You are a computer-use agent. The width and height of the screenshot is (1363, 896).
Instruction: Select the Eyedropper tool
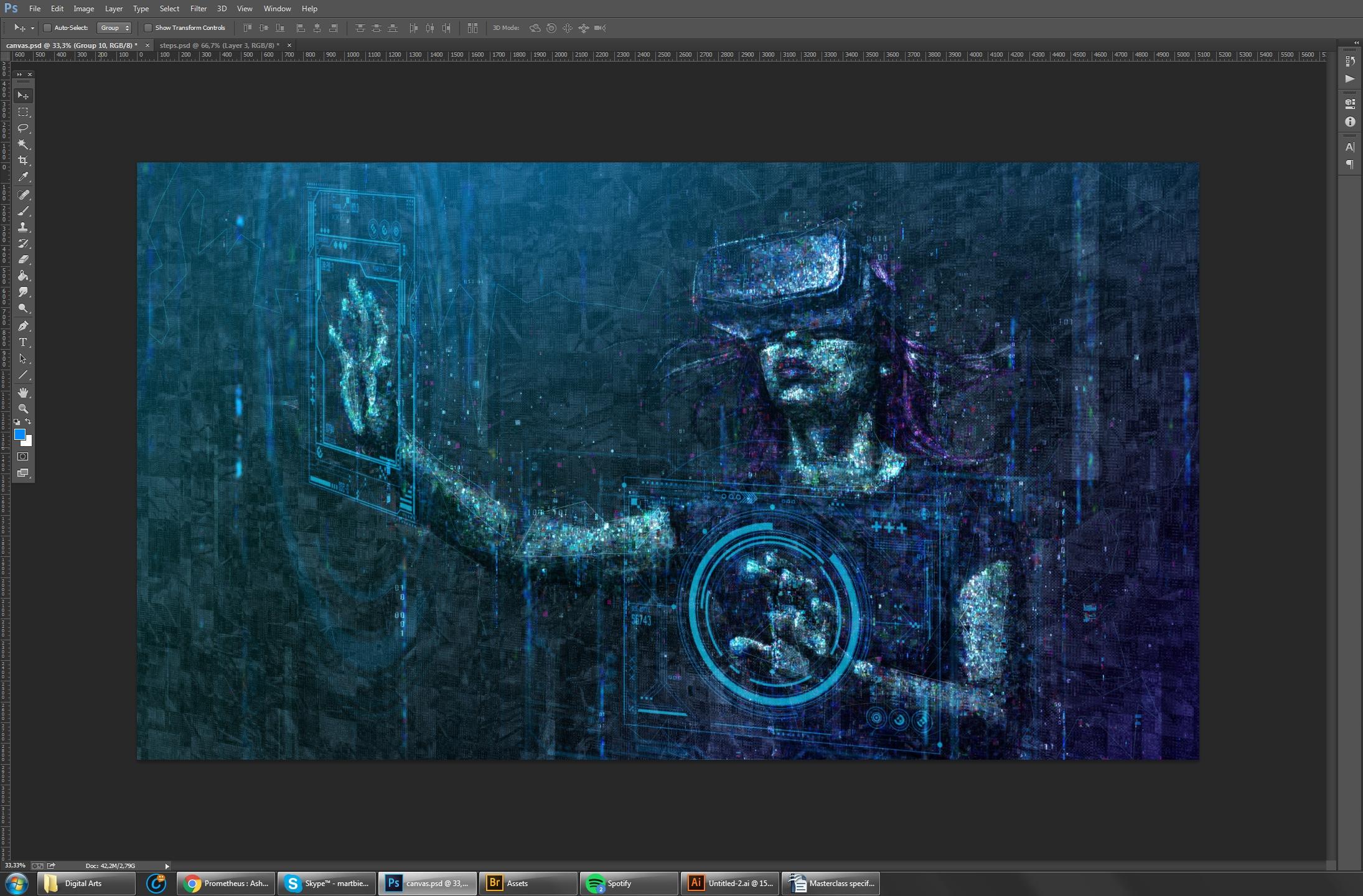[x=23, y=177]
